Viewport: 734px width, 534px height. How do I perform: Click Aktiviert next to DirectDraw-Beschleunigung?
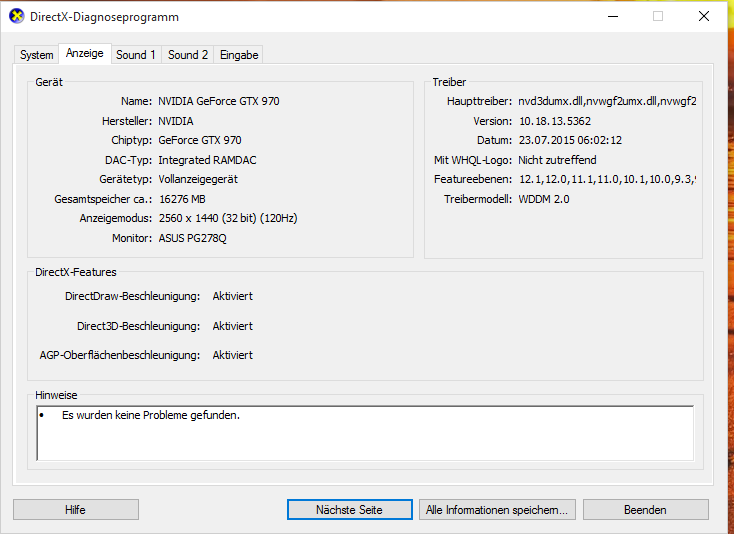pyautogui.click(x=233, y=296)
